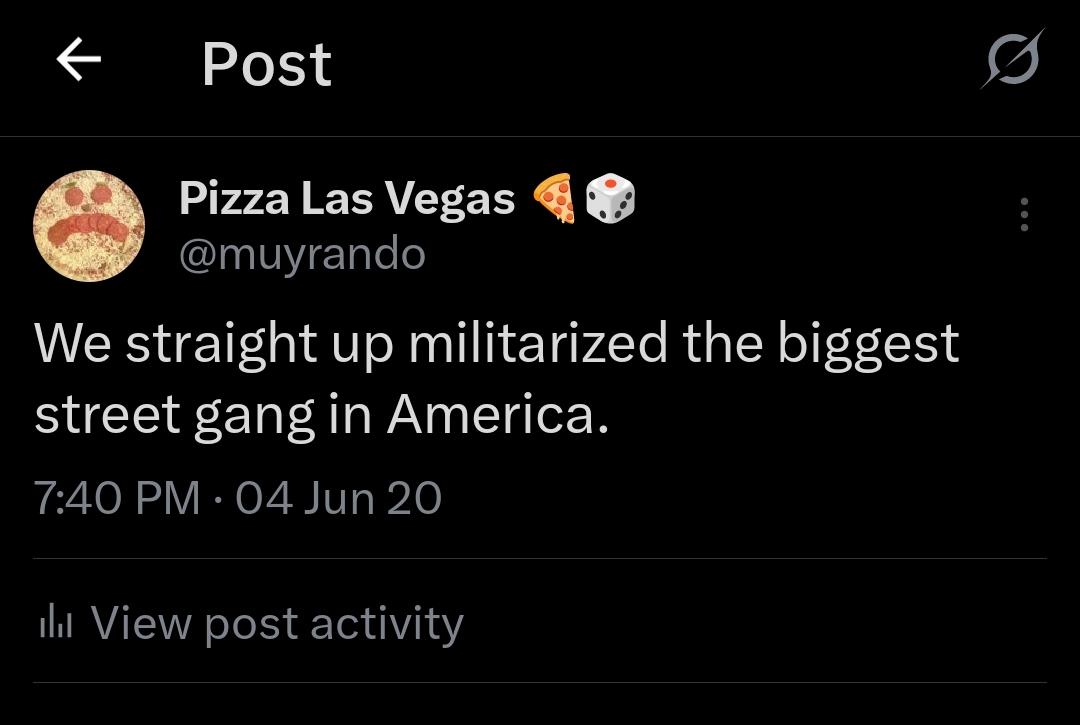This screenshot has height=725, width=1080.
Task: Click the post's first line of text
Action: pyautogui.click(x=496, y=344)
